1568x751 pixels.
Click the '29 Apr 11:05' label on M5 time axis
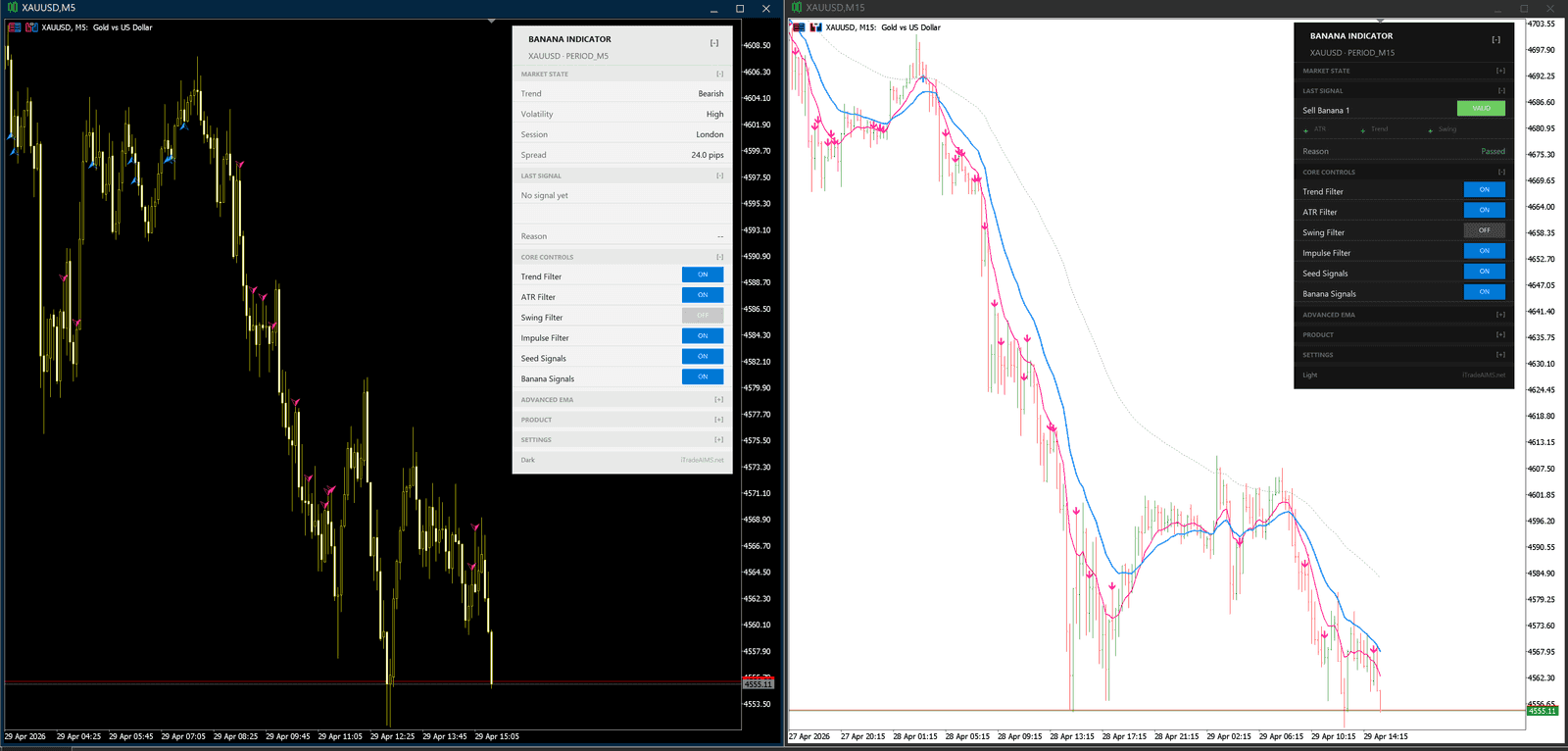click(340, 736)
